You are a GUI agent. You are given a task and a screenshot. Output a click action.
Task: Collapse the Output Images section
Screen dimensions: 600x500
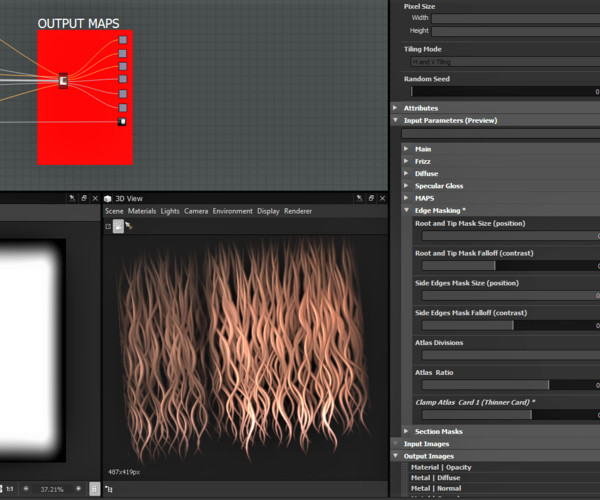point(395,456)
